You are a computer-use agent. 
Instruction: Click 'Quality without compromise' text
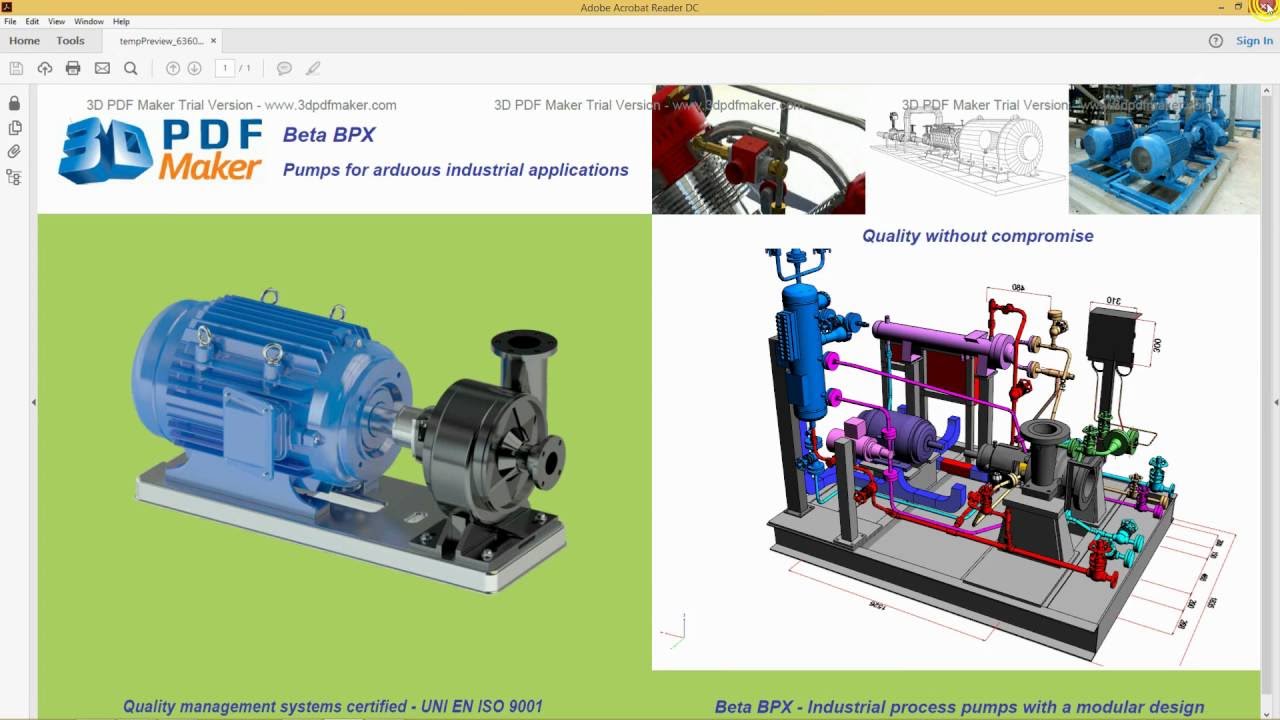(978, 236)
